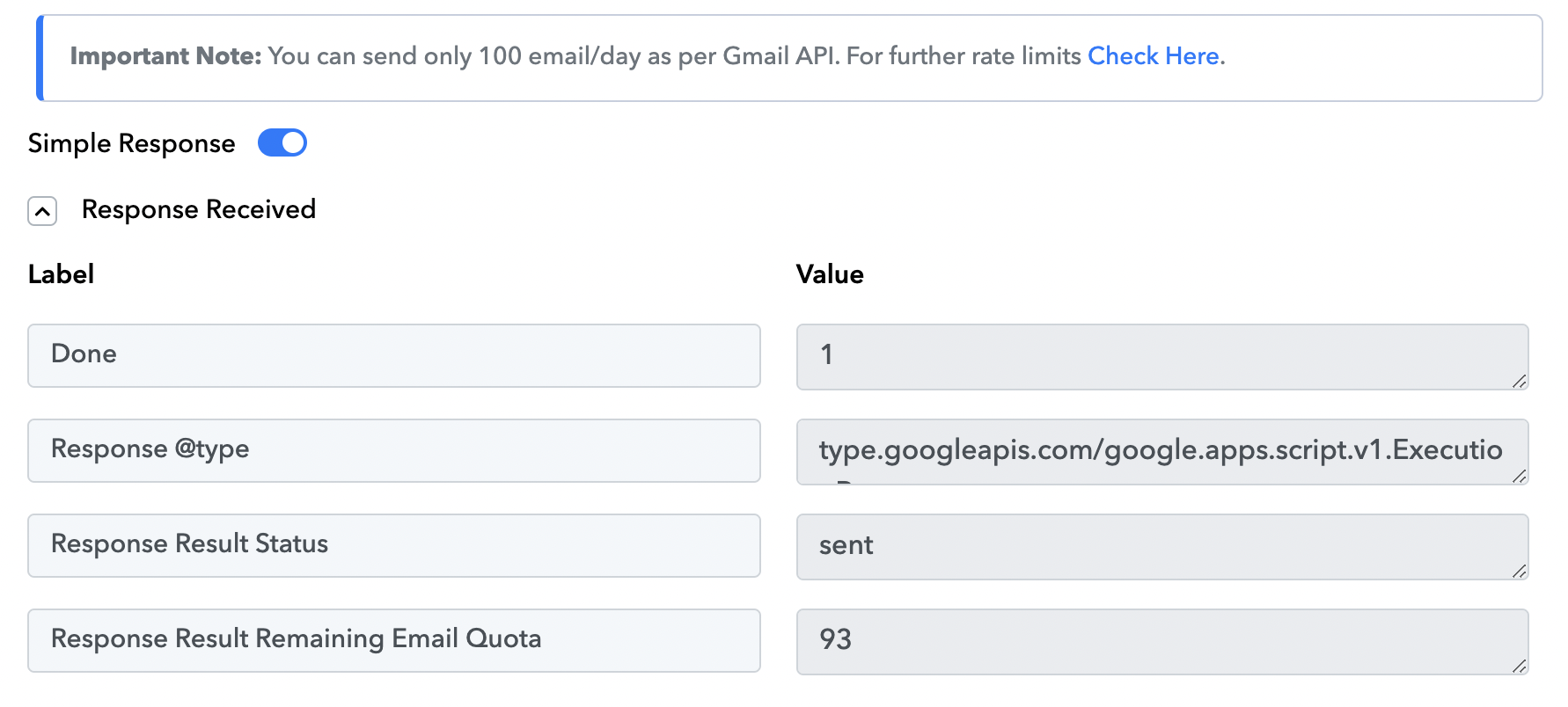Click the Done label field

click(x=394, y=355)
